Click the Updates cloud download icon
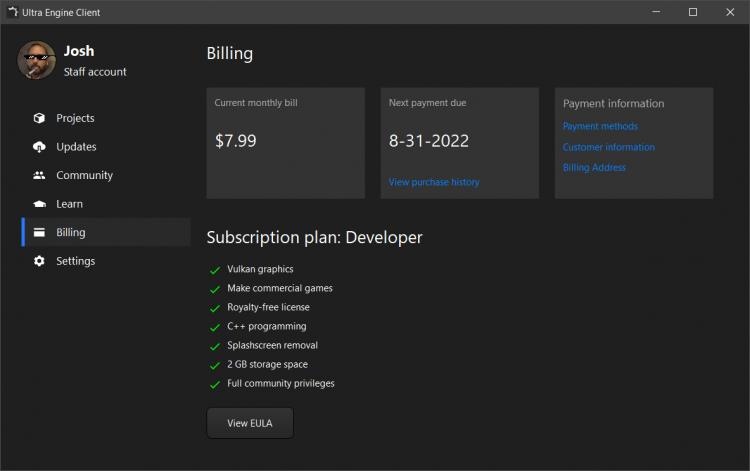This screenshot has width=750, height=471. (x=39, y=147)
